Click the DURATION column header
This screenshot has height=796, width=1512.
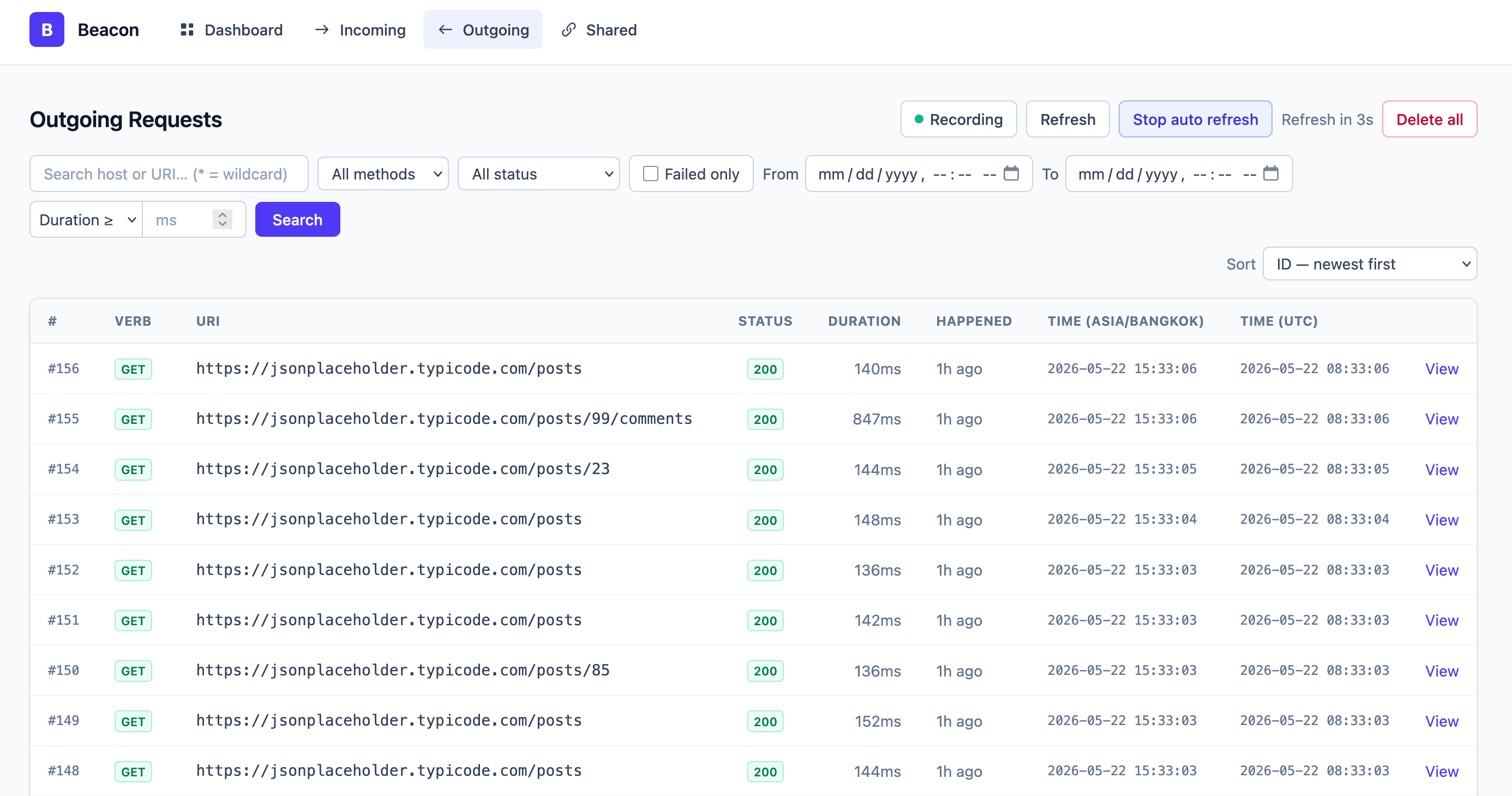click(864, 321)
